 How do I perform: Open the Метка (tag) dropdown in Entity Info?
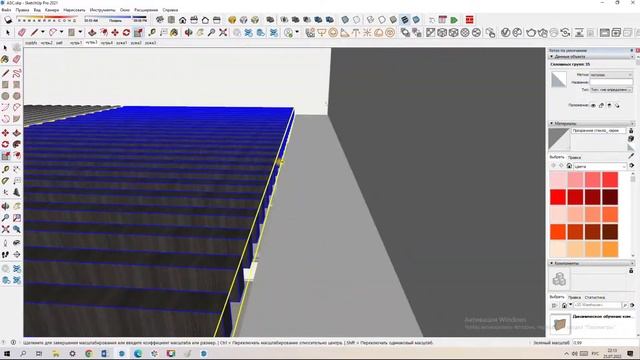611,75
